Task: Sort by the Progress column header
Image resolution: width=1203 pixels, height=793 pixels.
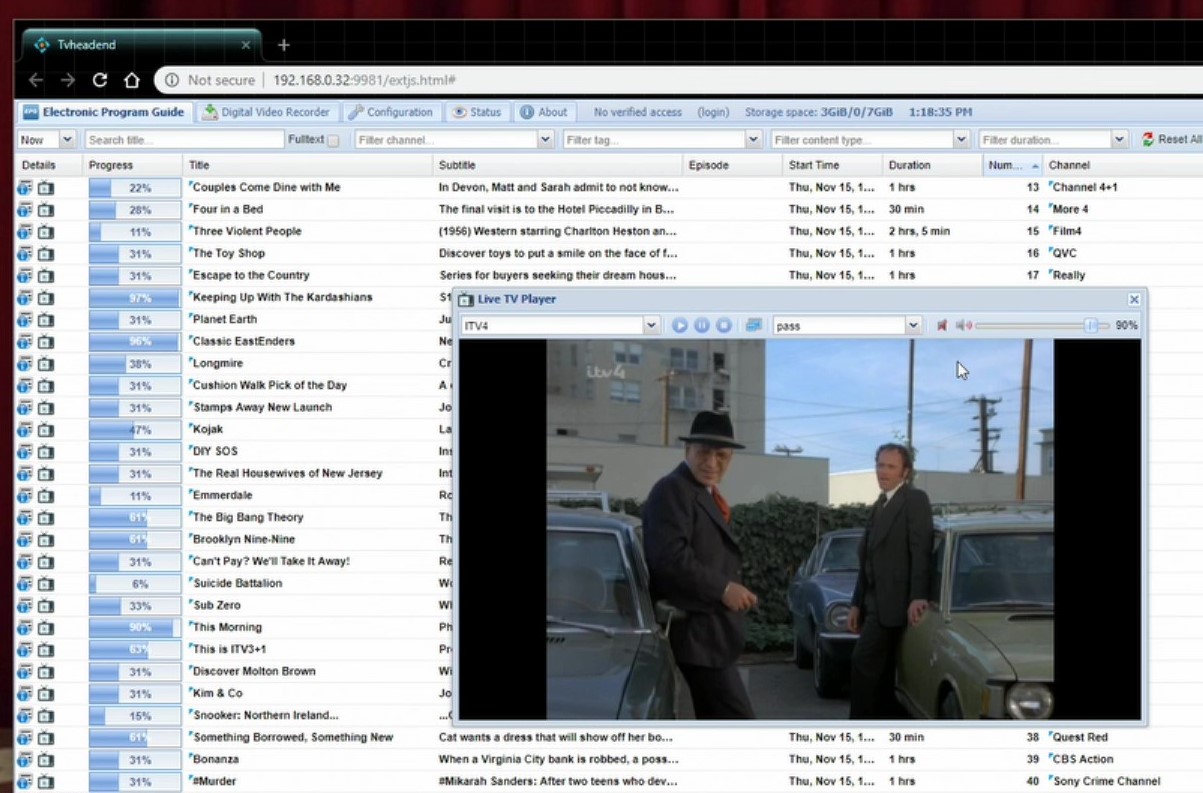Action: (132, 165)
